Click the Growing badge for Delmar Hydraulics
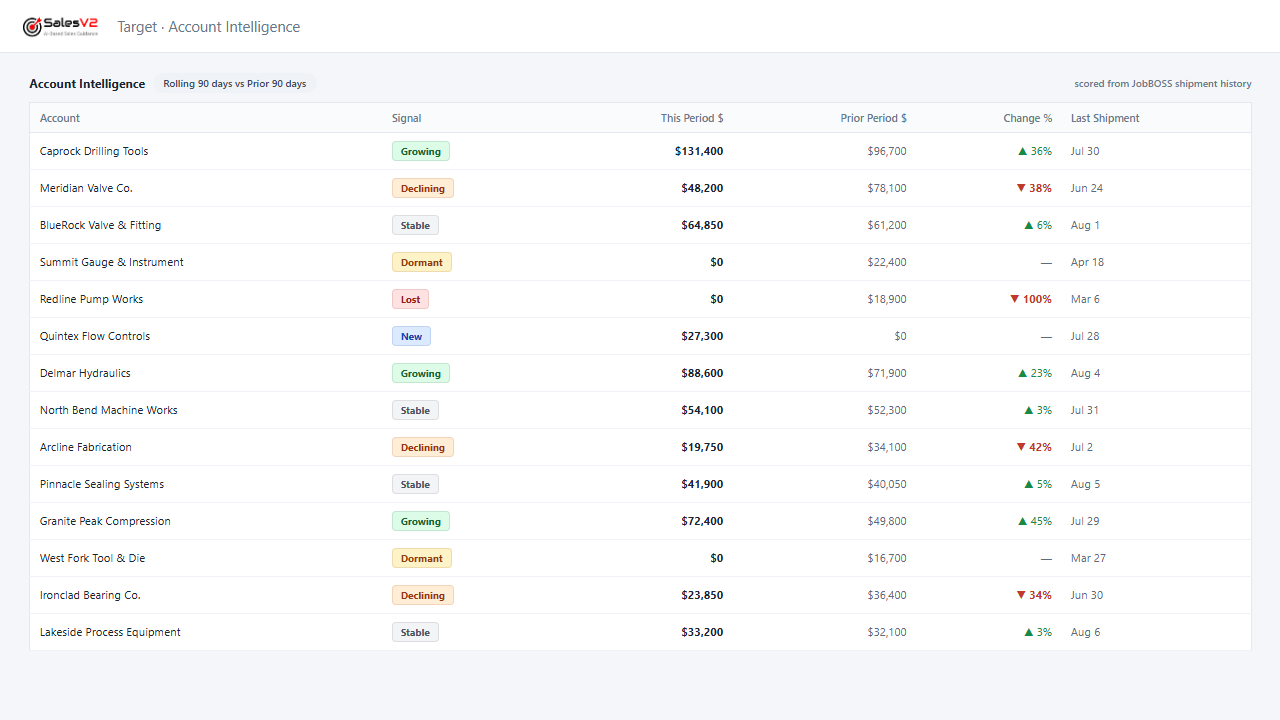This screenshot has height=720, width=1280. point(421,373)
